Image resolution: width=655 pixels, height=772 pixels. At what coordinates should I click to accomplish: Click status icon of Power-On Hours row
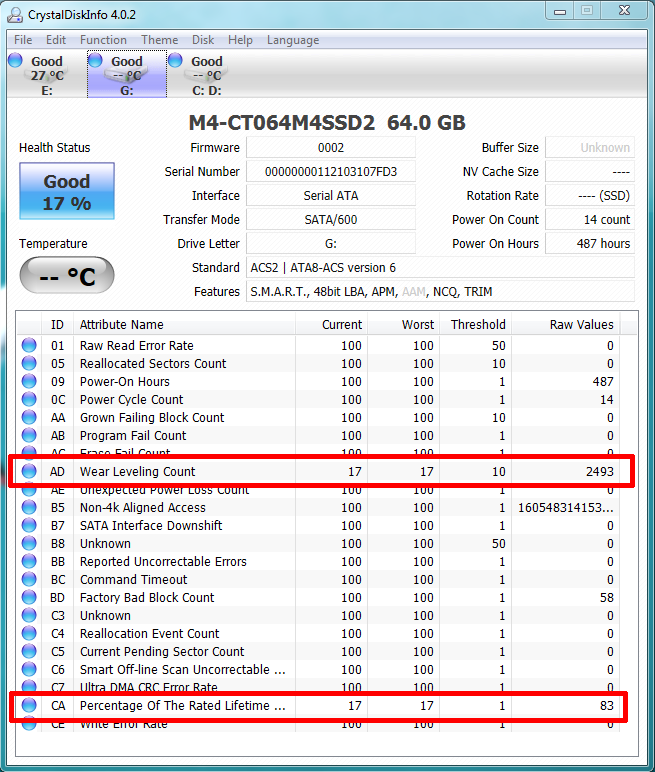click(x=29, y=382)
